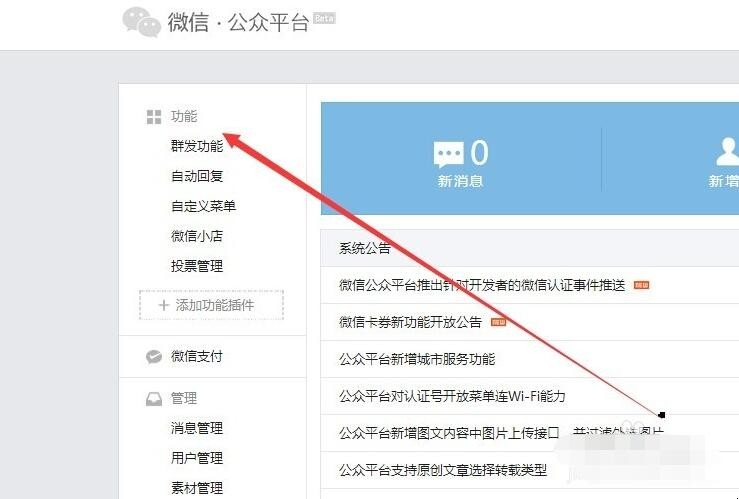The image size is (739, 499).
Task: Open 微信小店 in the sidebar
Action: (197, 236)
